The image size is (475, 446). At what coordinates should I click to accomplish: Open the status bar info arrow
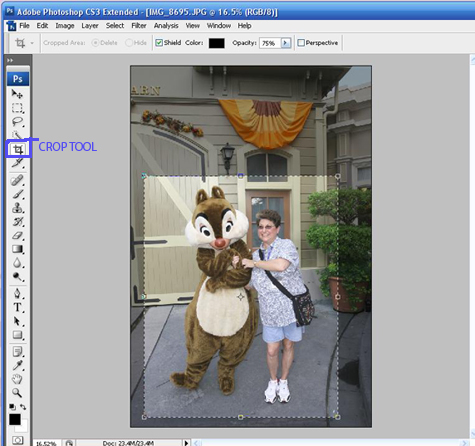(186, 443)
